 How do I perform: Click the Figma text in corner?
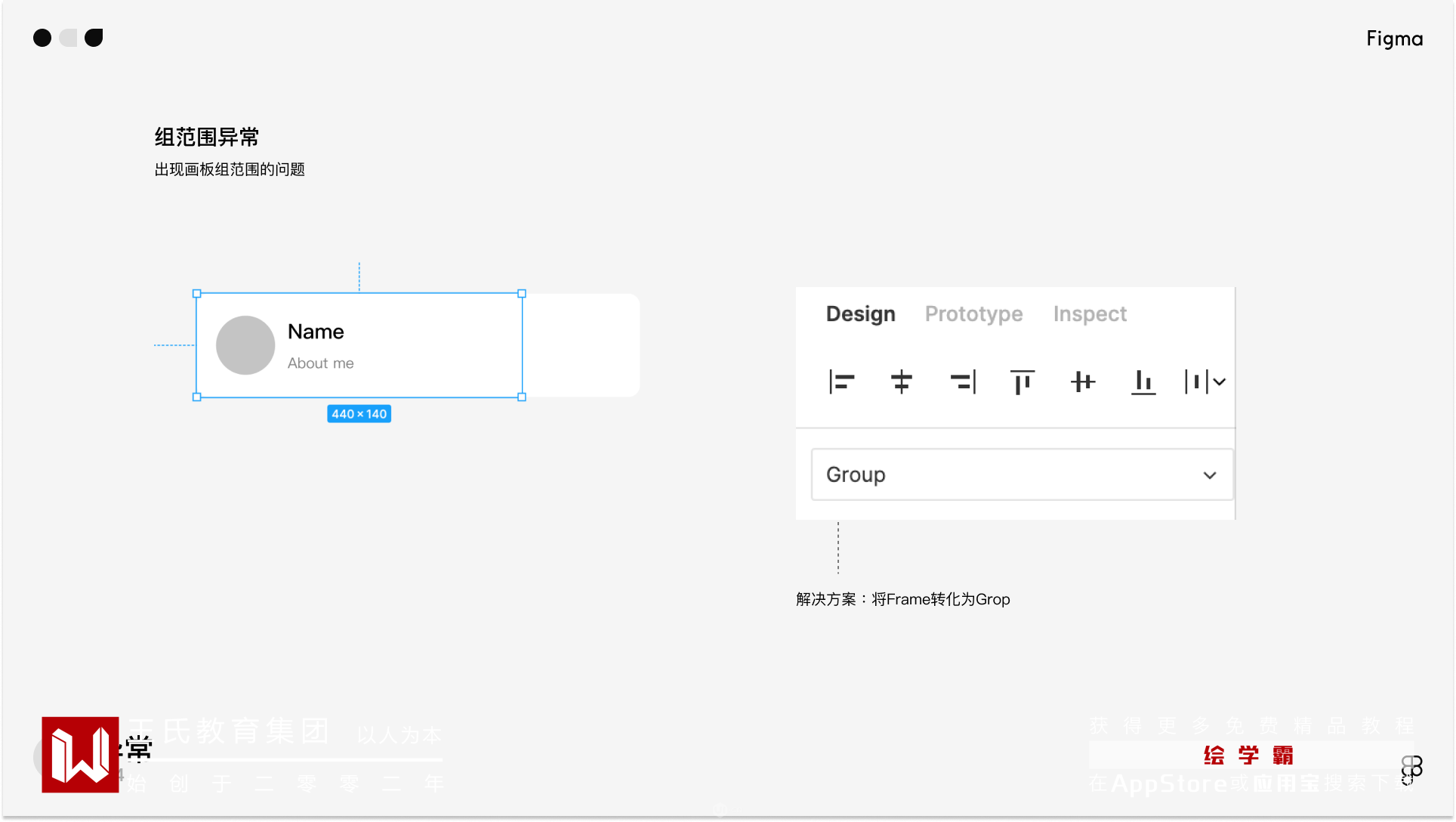1394,39
